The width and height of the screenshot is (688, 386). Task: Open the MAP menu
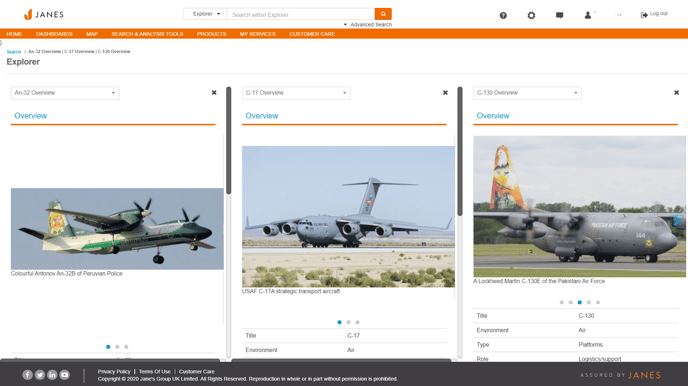click(92, 34)
